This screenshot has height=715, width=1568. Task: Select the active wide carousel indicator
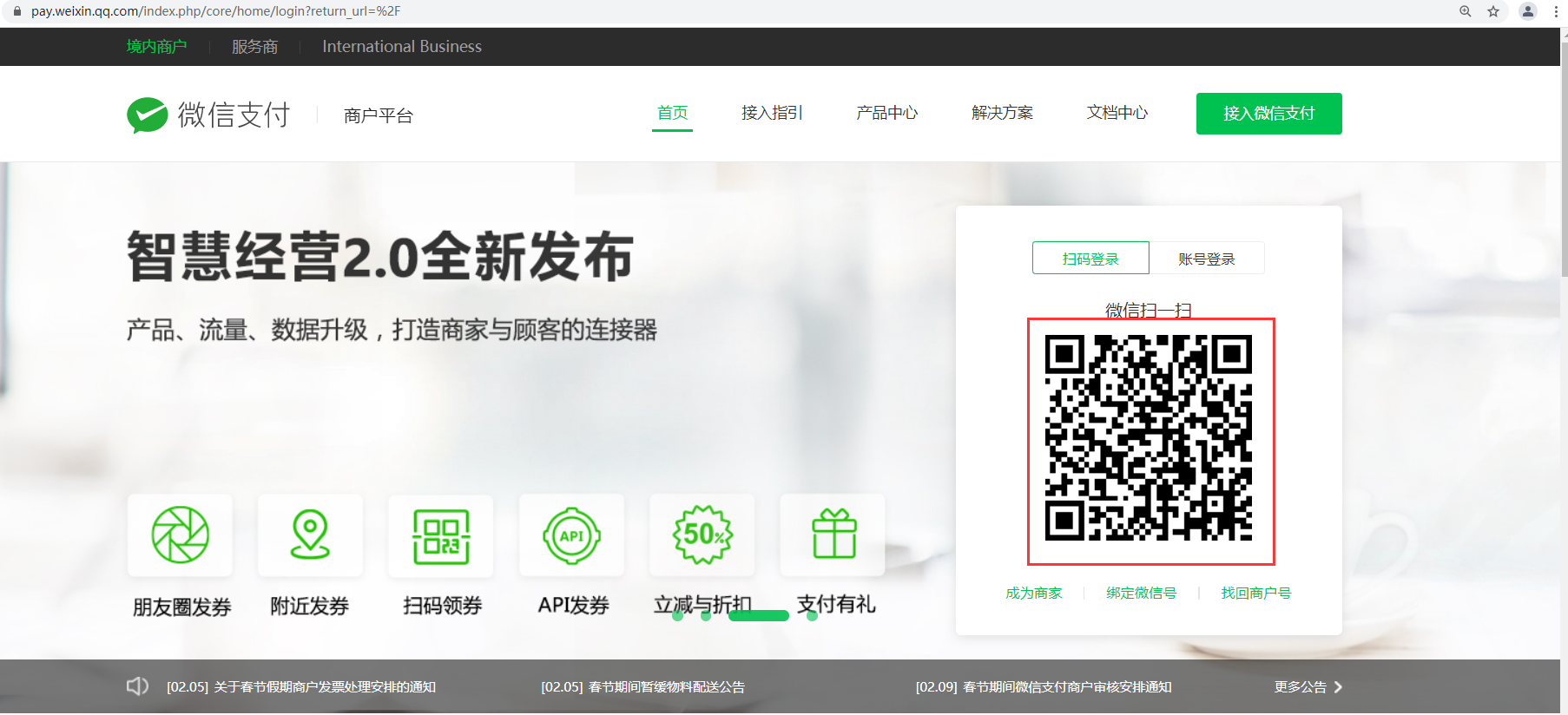pyautogui.click(x=759, y=615)
